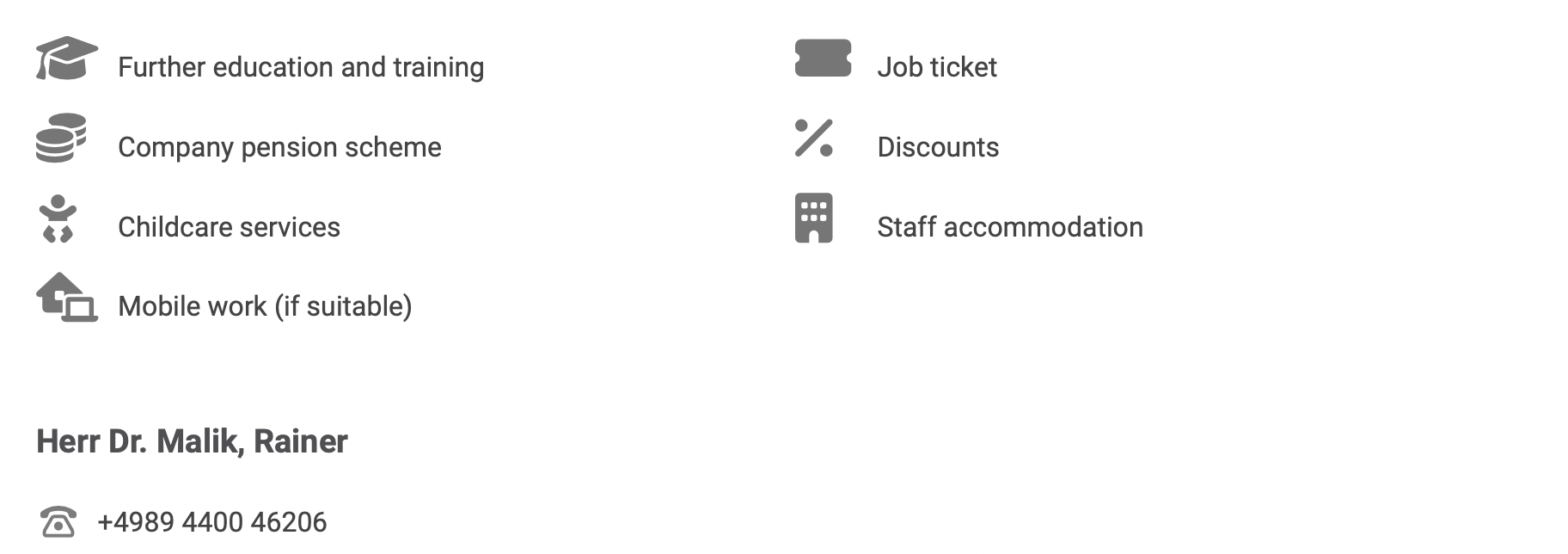
Task: Click the building accommodation icon
Action: (814, 218)
